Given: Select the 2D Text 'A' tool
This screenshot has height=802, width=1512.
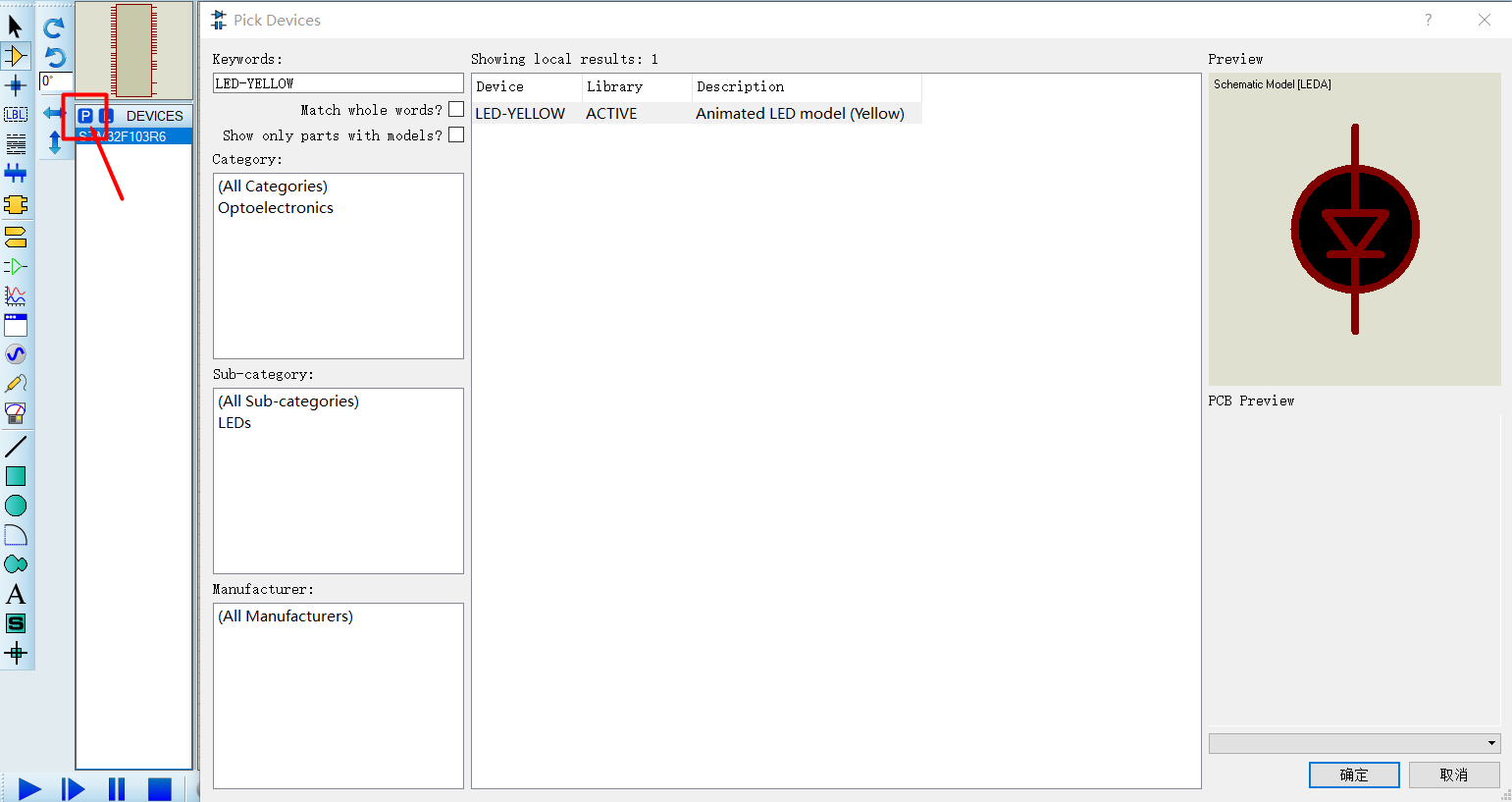Looking at the screenshot, I should [16, 594].
